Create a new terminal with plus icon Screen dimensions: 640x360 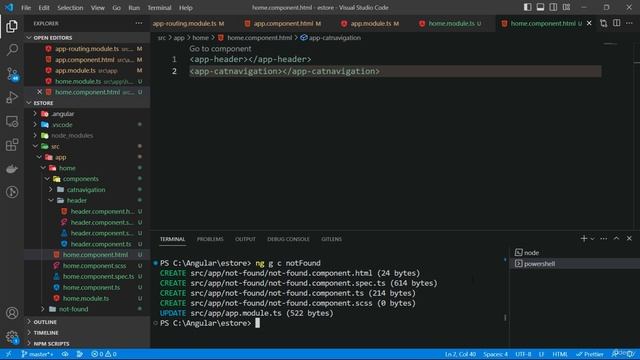tap(584, 238)
